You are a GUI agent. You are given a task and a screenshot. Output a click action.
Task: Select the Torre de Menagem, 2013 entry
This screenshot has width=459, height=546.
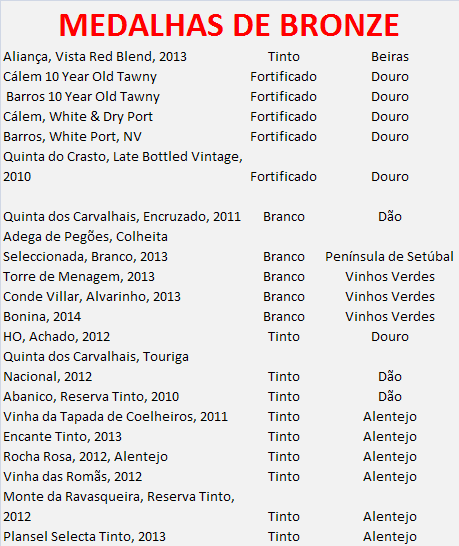click(x=79, y=276)
